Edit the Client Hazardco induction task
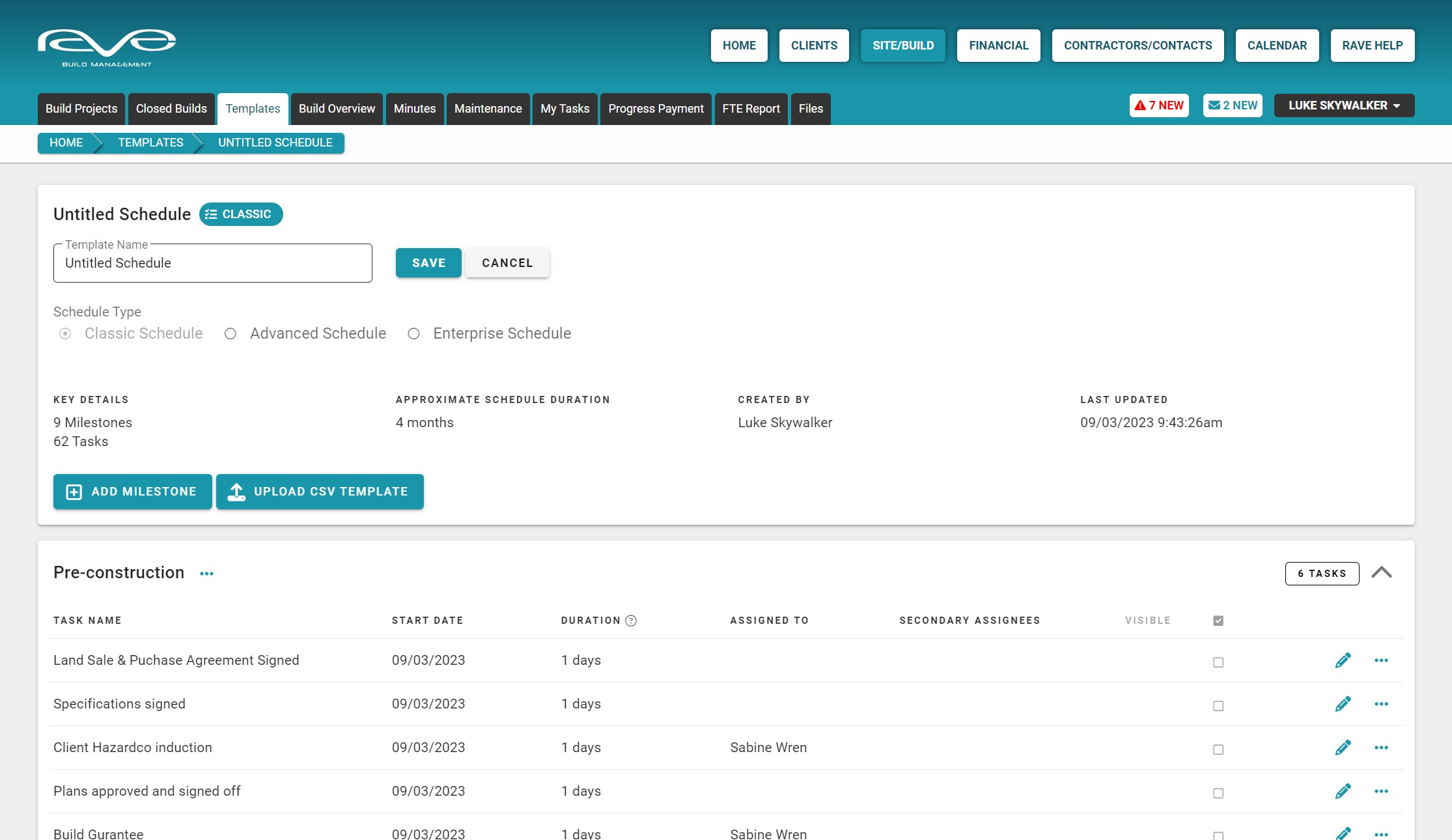Image resolution: width=1452 pixels, height=840 pixels. pyautogui.click(x=1343, y=748)
